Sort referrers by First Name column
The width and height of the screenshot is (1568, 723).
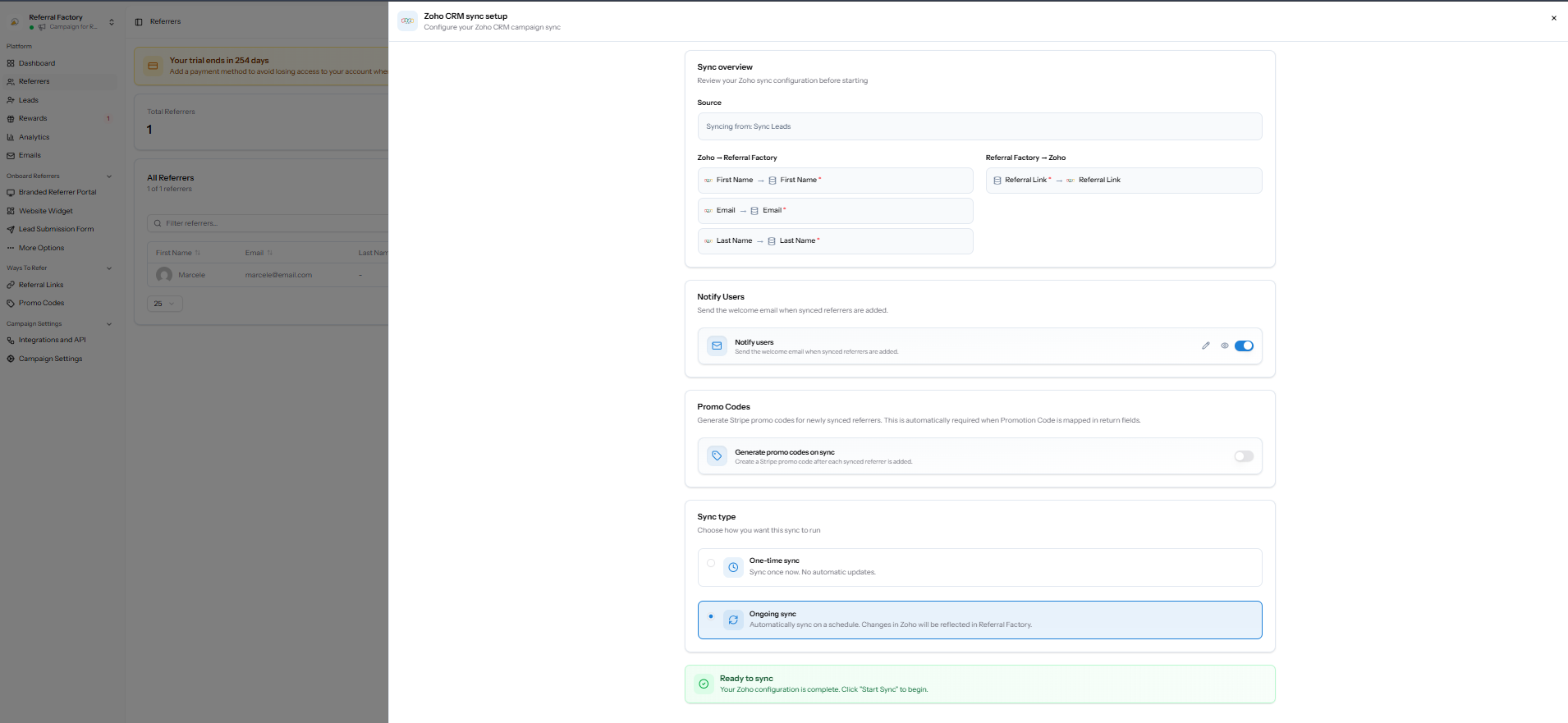(178, 253)
